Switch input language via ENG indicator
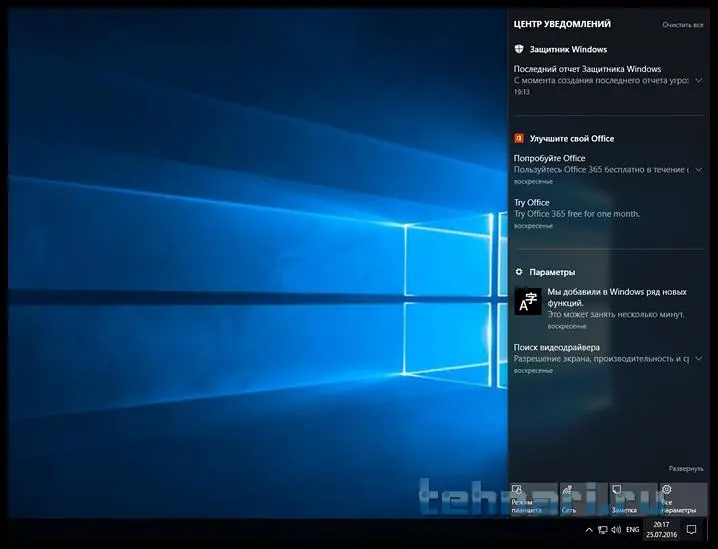This screenshot has height=549, width=718. (x=632, y=530)
